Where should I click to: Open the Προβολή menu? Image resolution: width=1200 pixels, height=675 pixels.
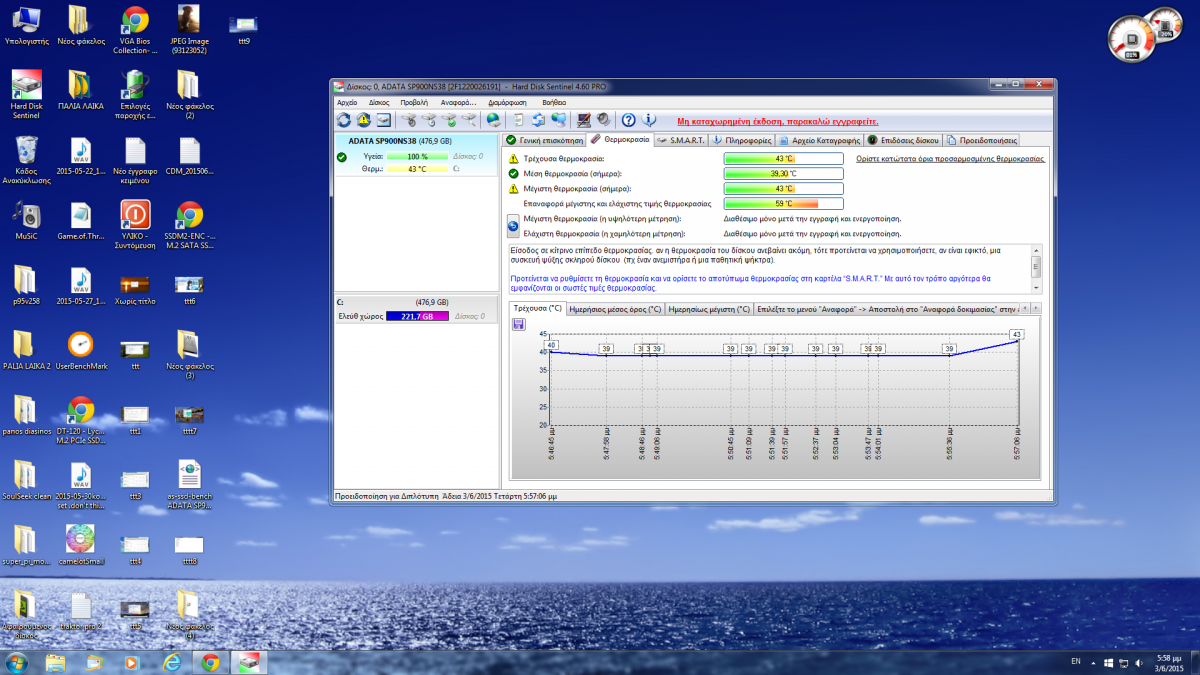(414, 102)
